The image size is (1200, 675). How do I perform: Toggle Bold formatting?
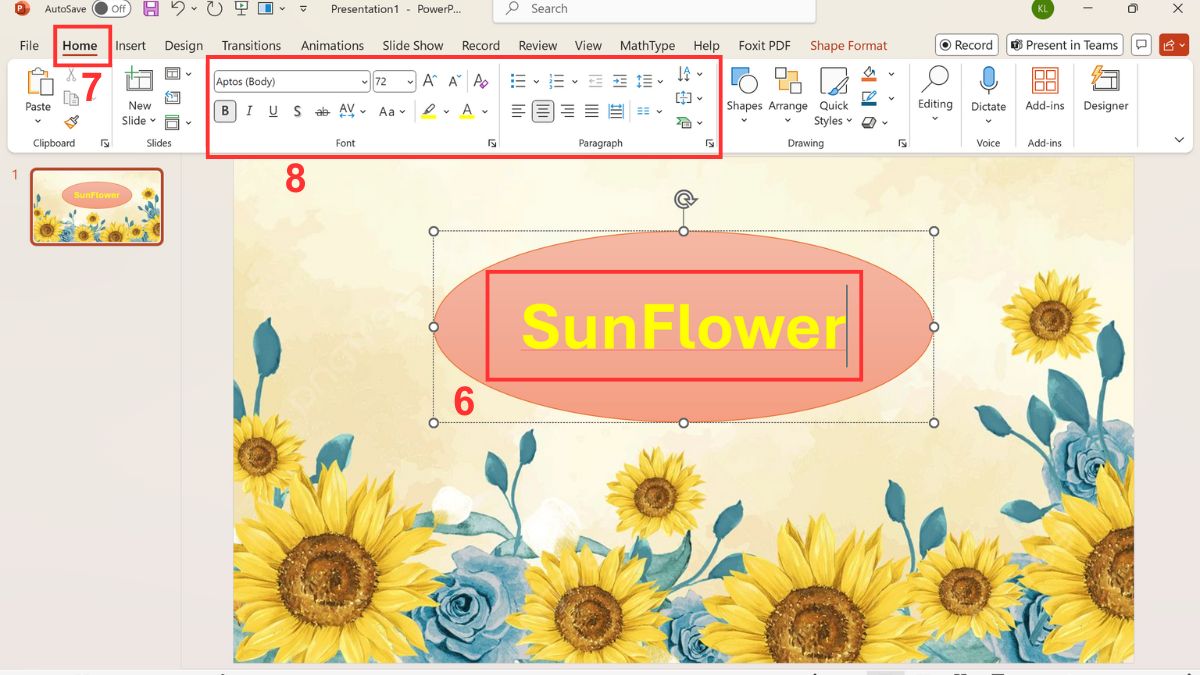point(225,111)
